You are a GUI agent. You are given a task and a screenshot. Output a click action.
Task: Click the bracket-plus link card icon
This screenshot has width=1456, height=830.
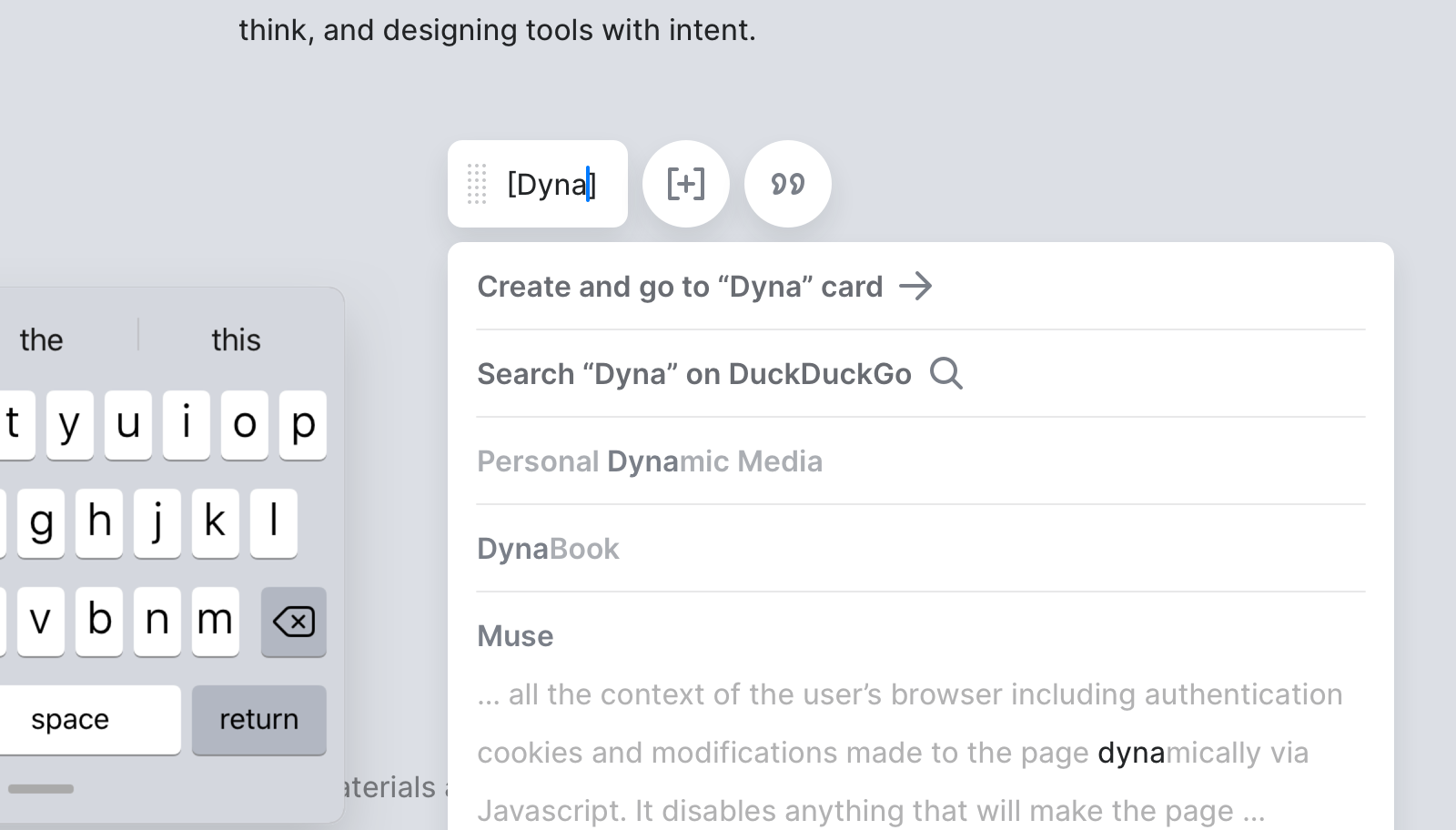pyautogui.click(x=685, y=184)
